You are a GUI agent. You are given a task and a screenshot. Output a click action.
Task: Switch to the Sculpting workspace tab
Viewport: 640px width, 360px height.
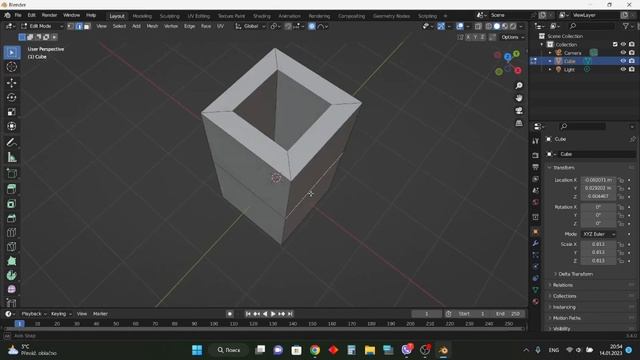[169, 16]
